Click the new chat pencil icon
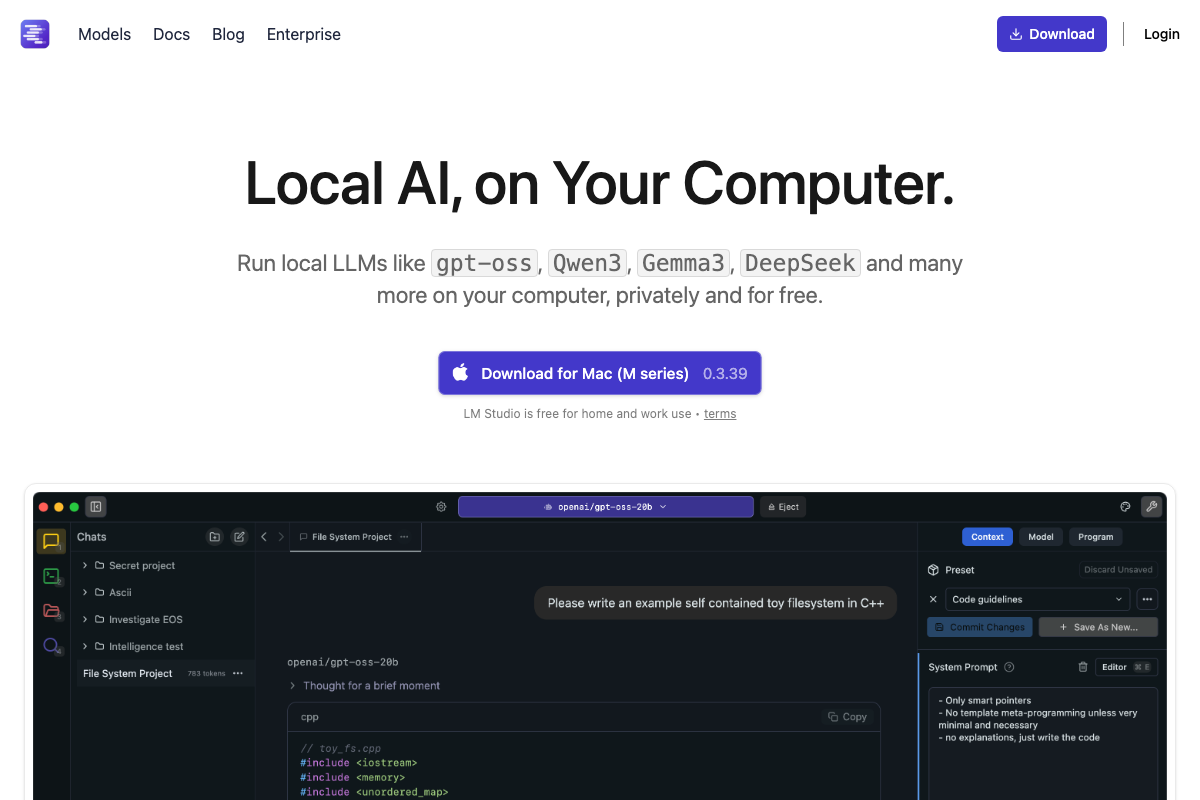Viewport: 1200px width, 800px height. 239,537
